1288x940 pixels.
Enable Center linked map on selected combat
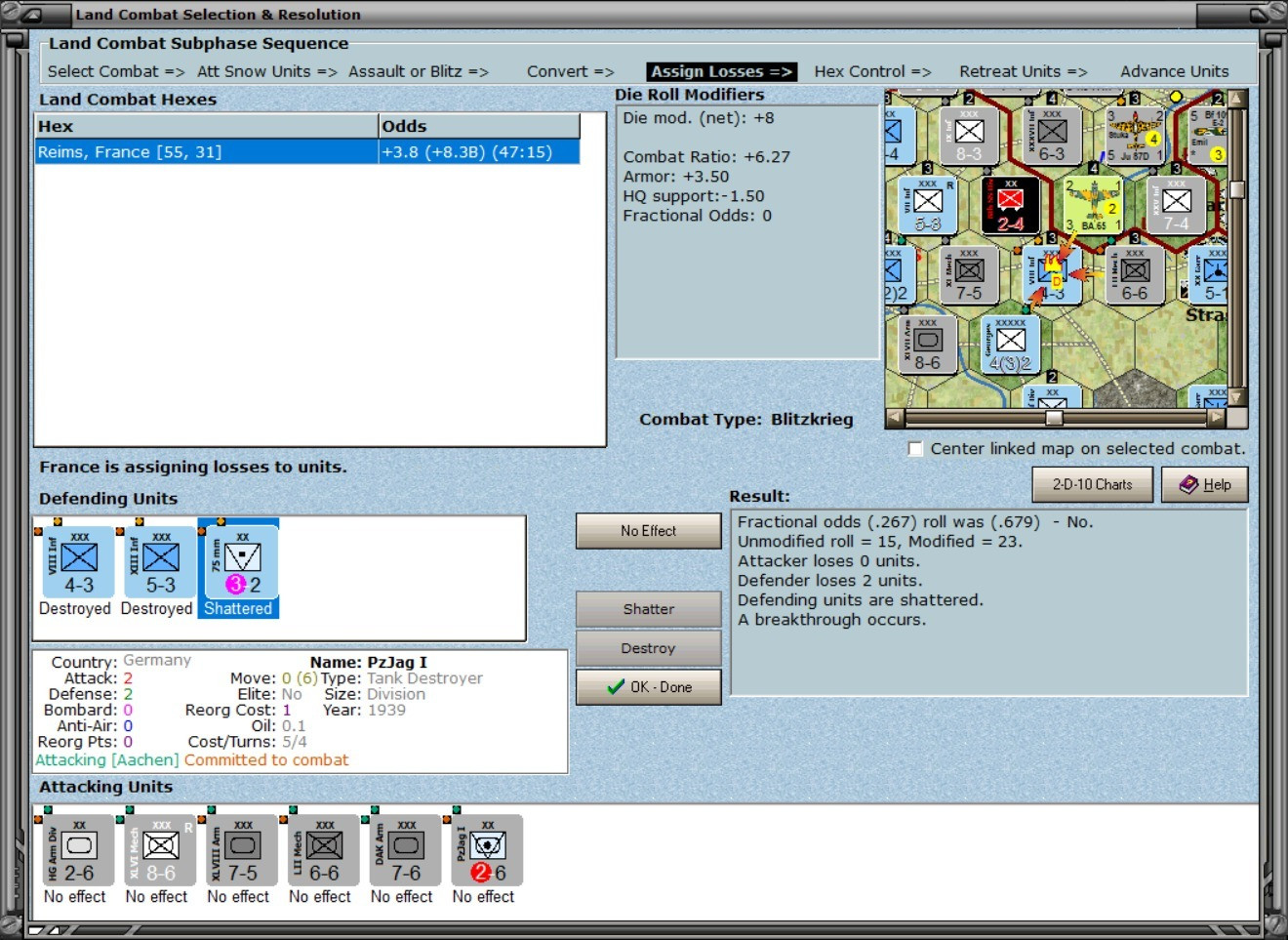(x=915, y=449)
